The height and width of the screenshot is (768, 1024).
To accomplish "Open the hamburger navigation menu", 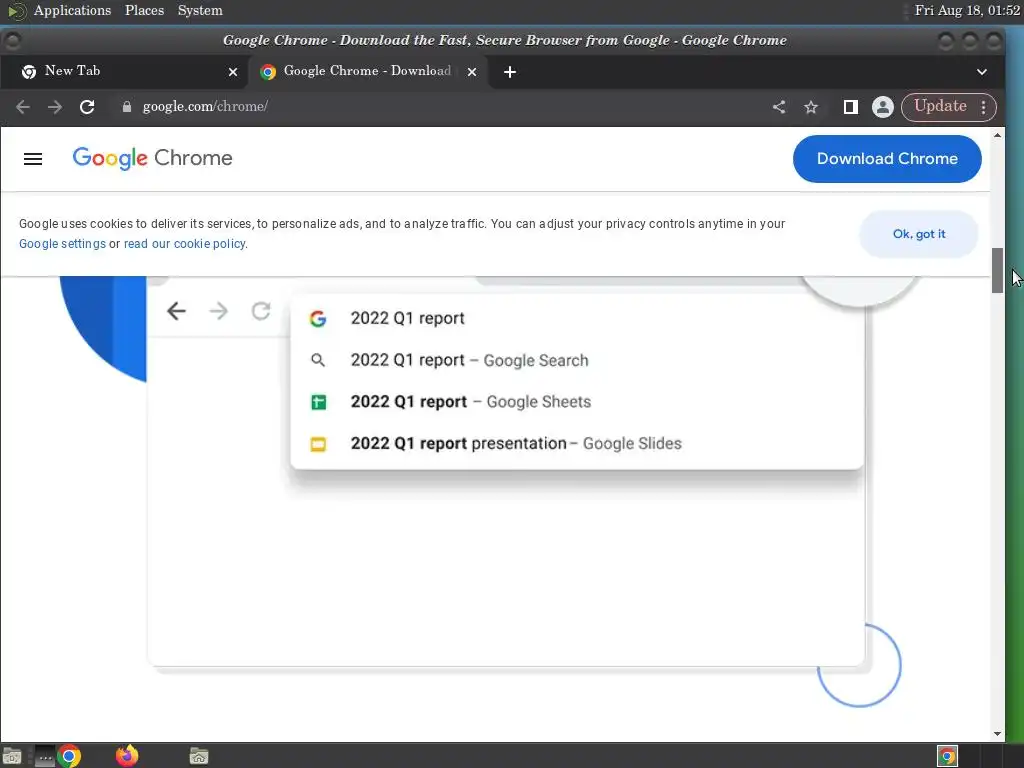I will [x=33, y=159].
